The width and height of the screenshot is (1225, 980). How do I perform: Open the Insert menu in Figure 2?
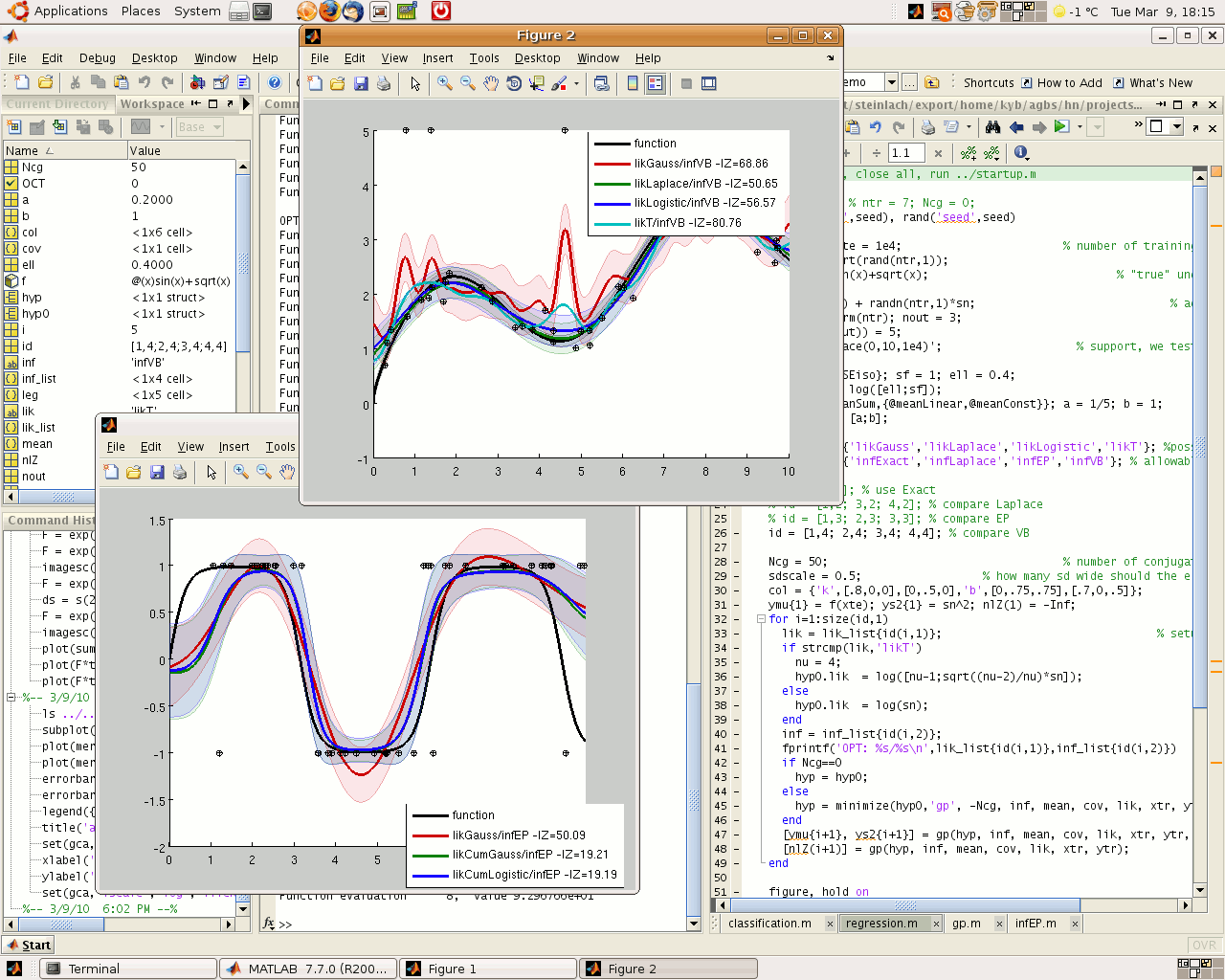437,58
